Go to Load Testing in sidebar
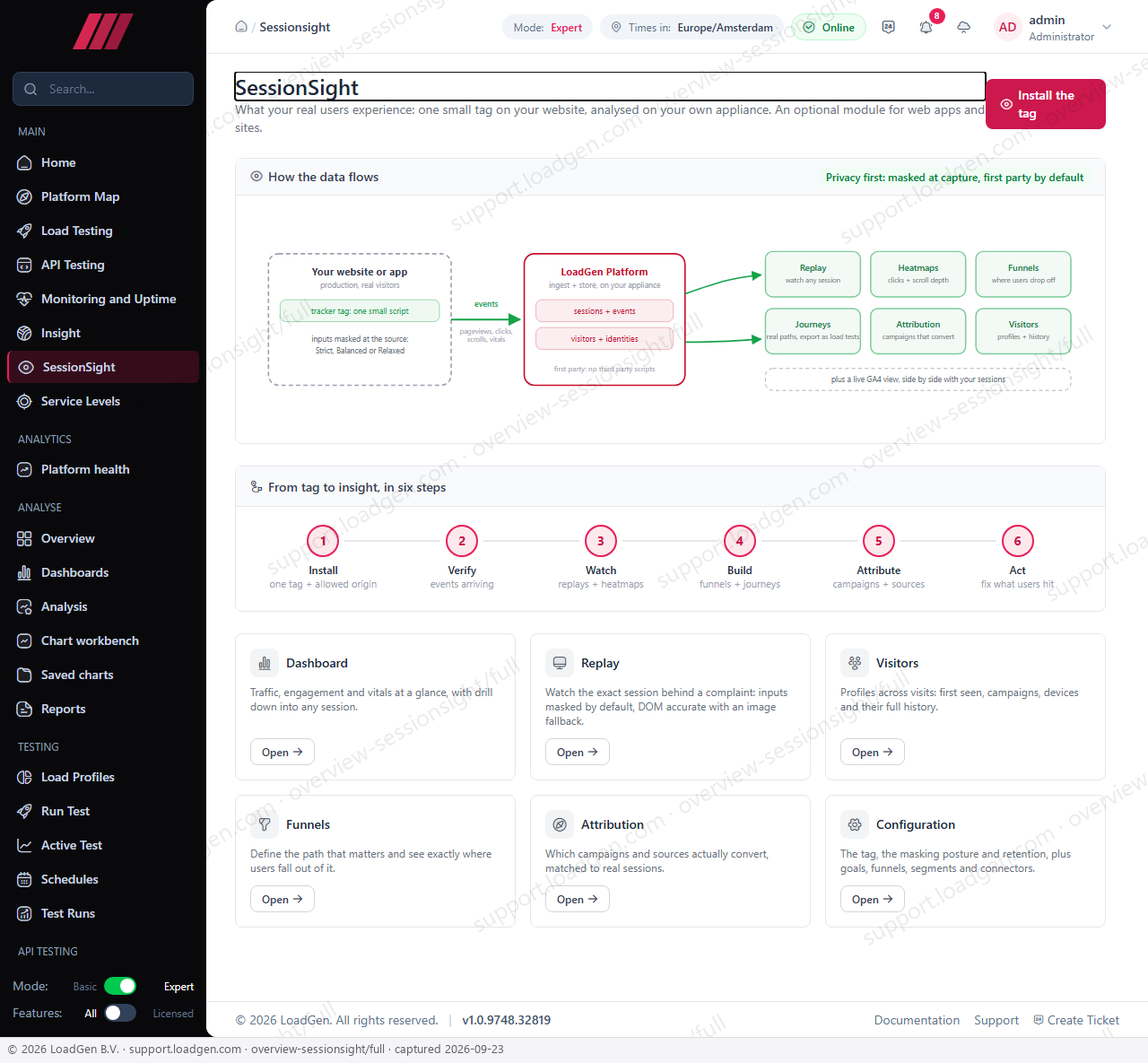Screen dimensions: 1148x1063 click(x=103, y=231)
